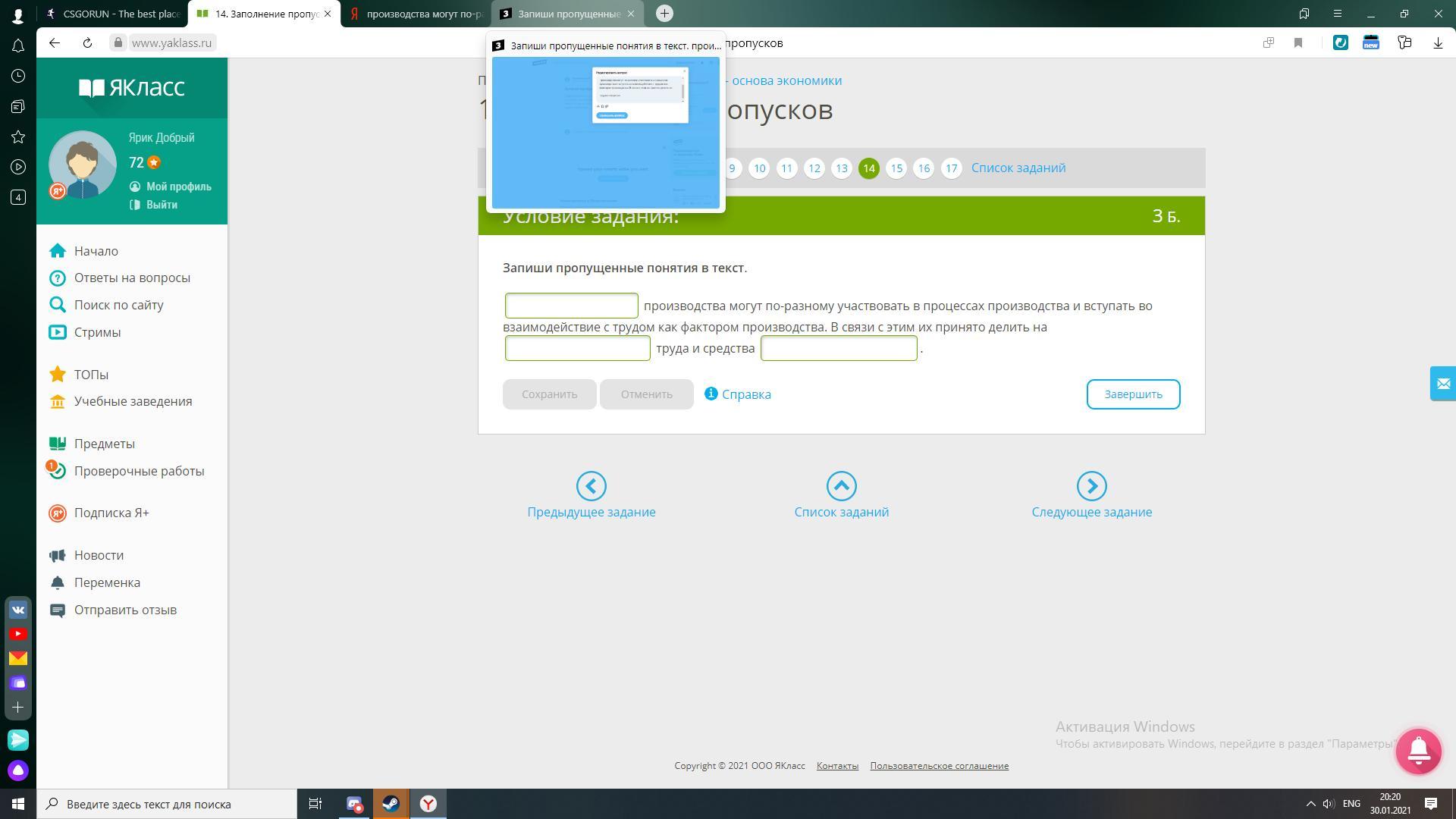Open Предметы in the left menu
The width and height of the screenshot is (1456, 819).
click(104, 444)
